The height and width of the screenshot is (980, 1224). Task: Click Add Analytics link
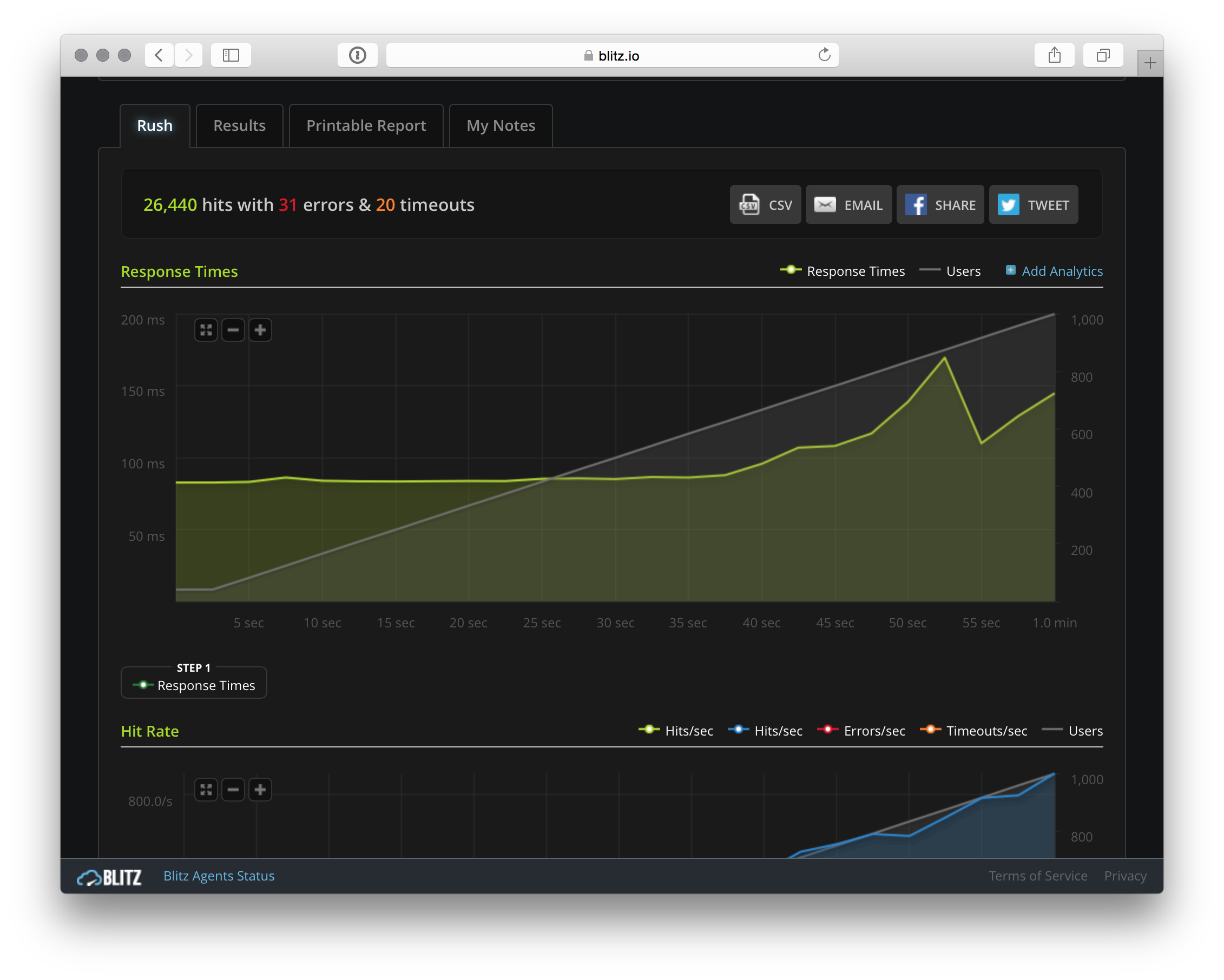click(x=1055, y=272)
